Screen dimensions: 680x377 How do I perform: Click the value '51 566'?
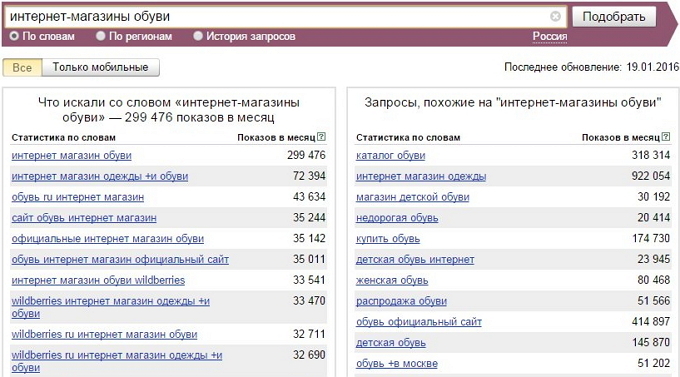coord(654,301)
